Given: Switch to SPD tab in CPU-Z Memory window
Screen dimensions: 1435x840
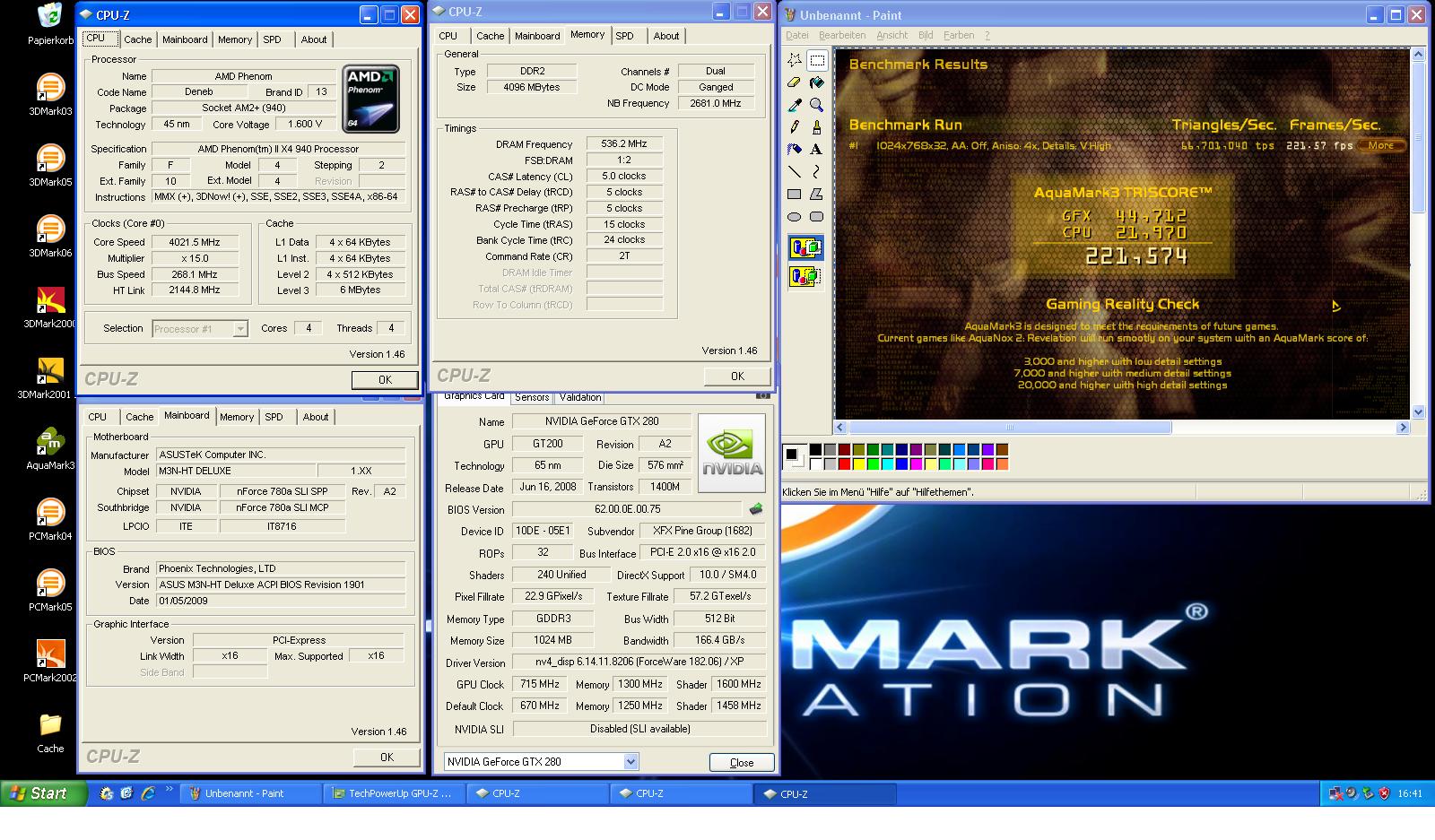Looking at the screenshot, I should tap(625, 36).
